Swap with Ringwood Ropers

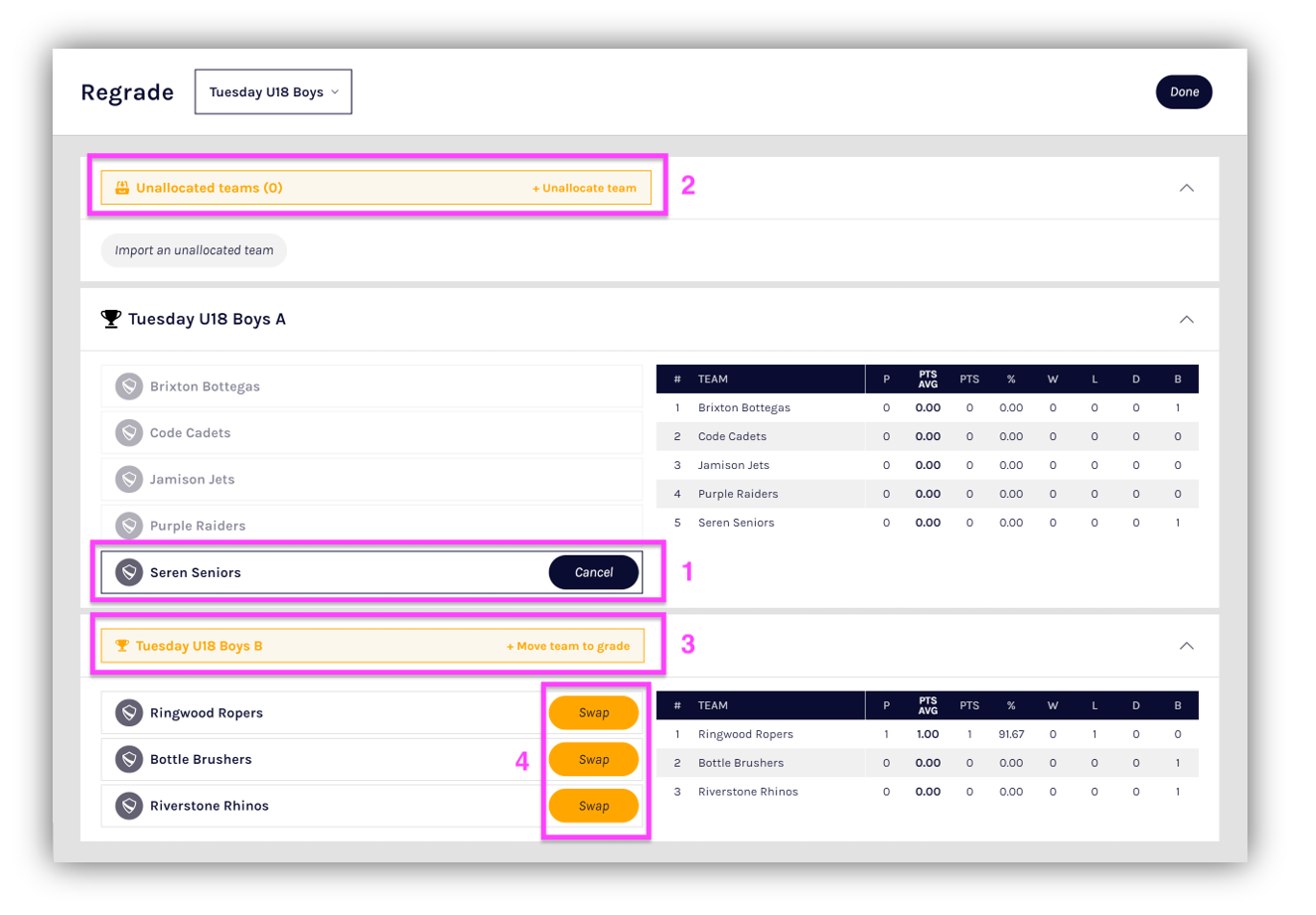click(x=593, y=712)
